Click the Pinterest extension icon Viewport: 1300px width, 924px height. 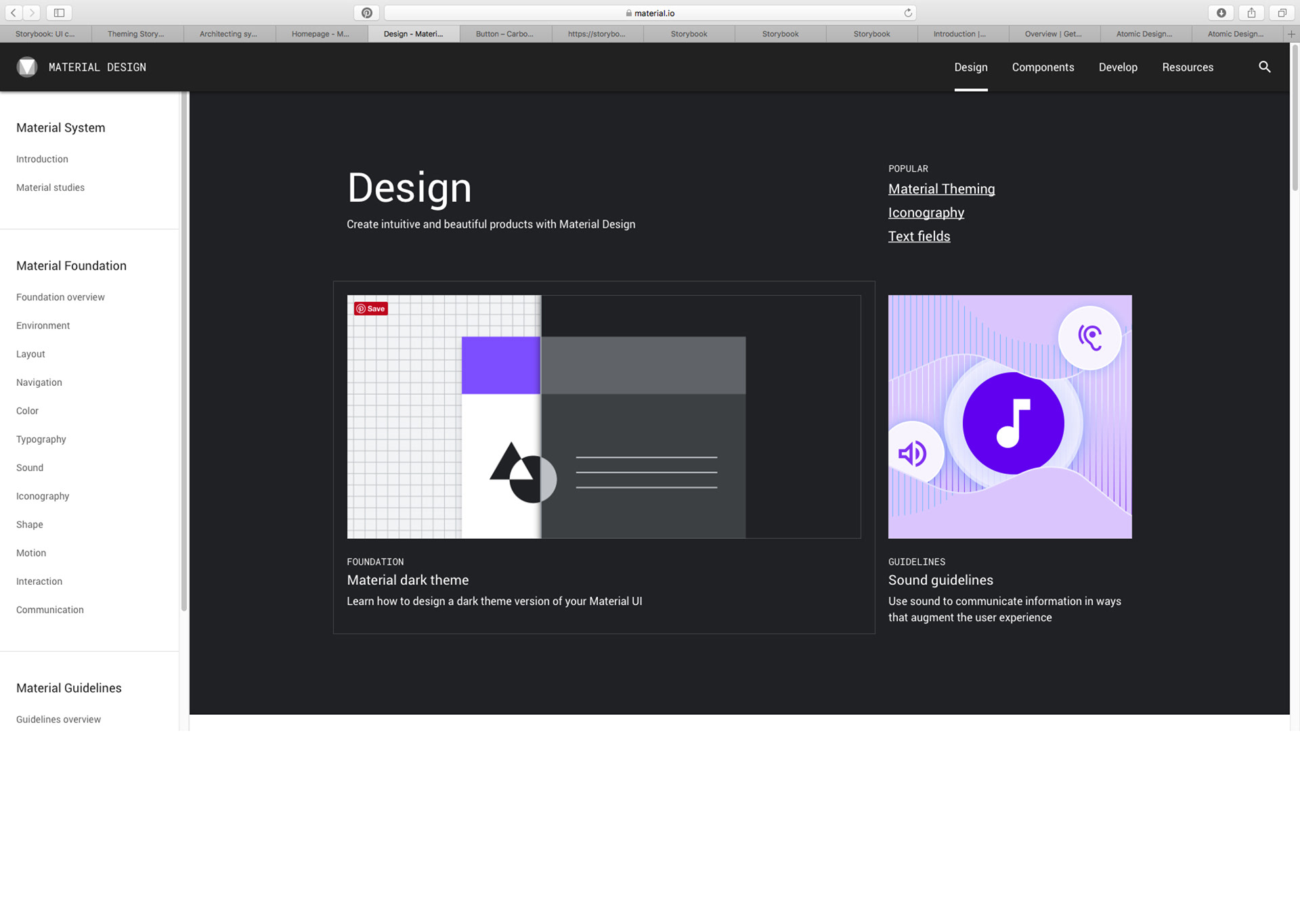(x=366, y=13)
